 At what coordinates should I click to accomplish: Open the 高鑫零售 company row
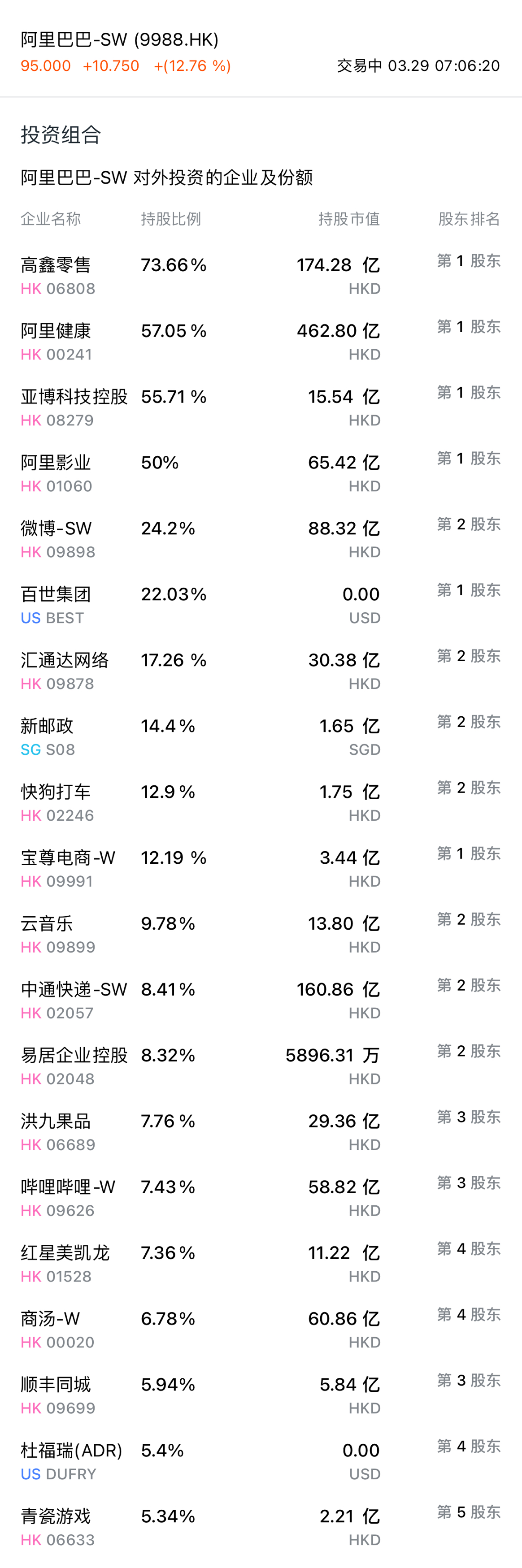pyautogui.click(x=261, y=276)
